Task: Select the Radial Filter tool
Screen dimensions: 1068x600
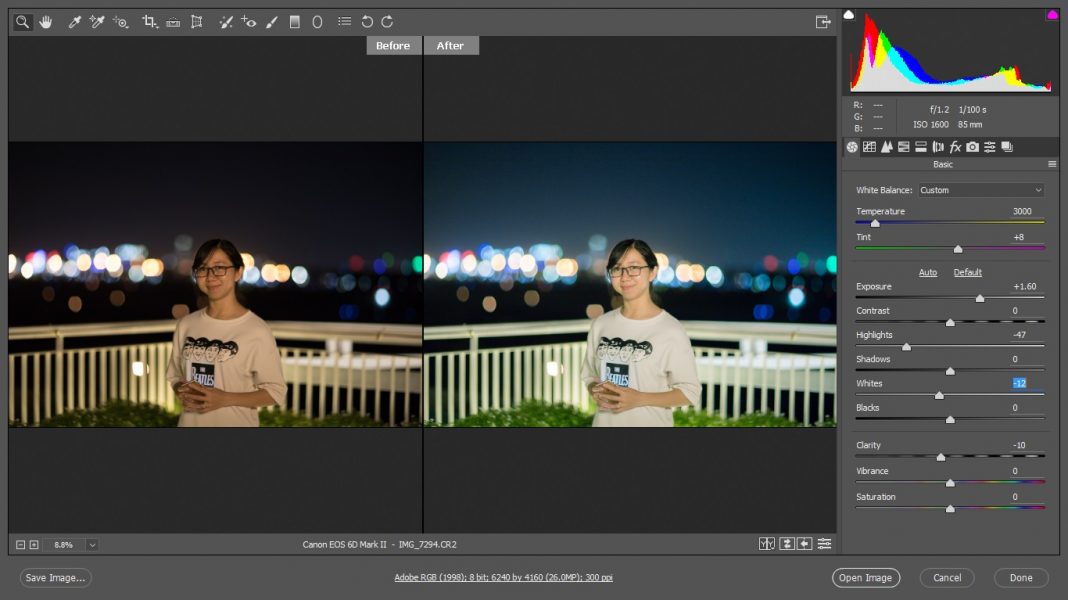Action: coord(317,22)
